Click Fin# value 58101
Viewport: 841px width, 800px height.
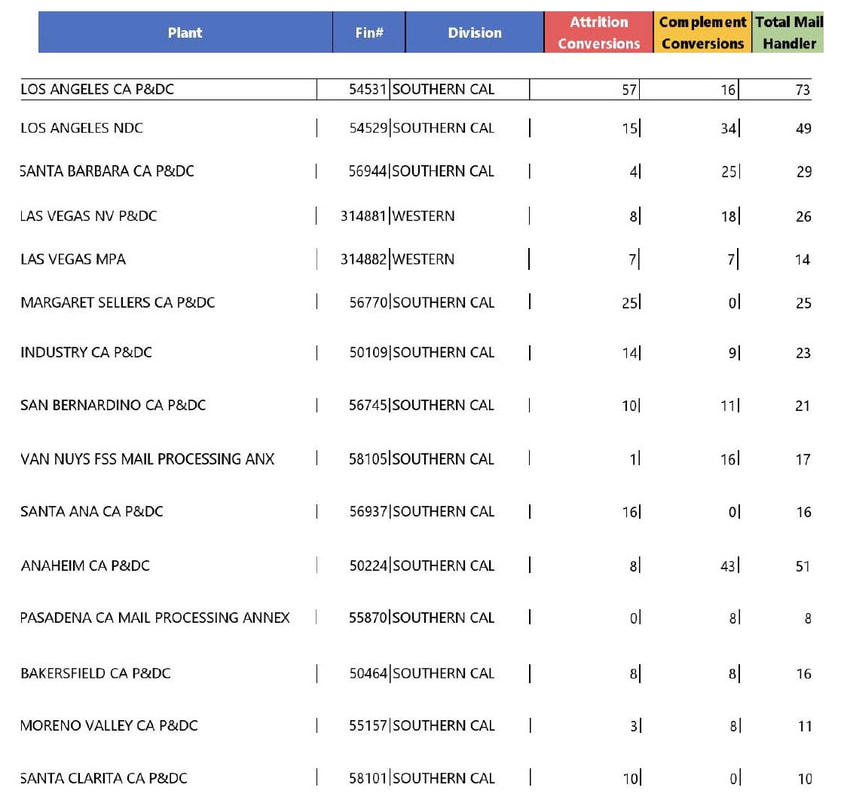click(x=368, y=778)
